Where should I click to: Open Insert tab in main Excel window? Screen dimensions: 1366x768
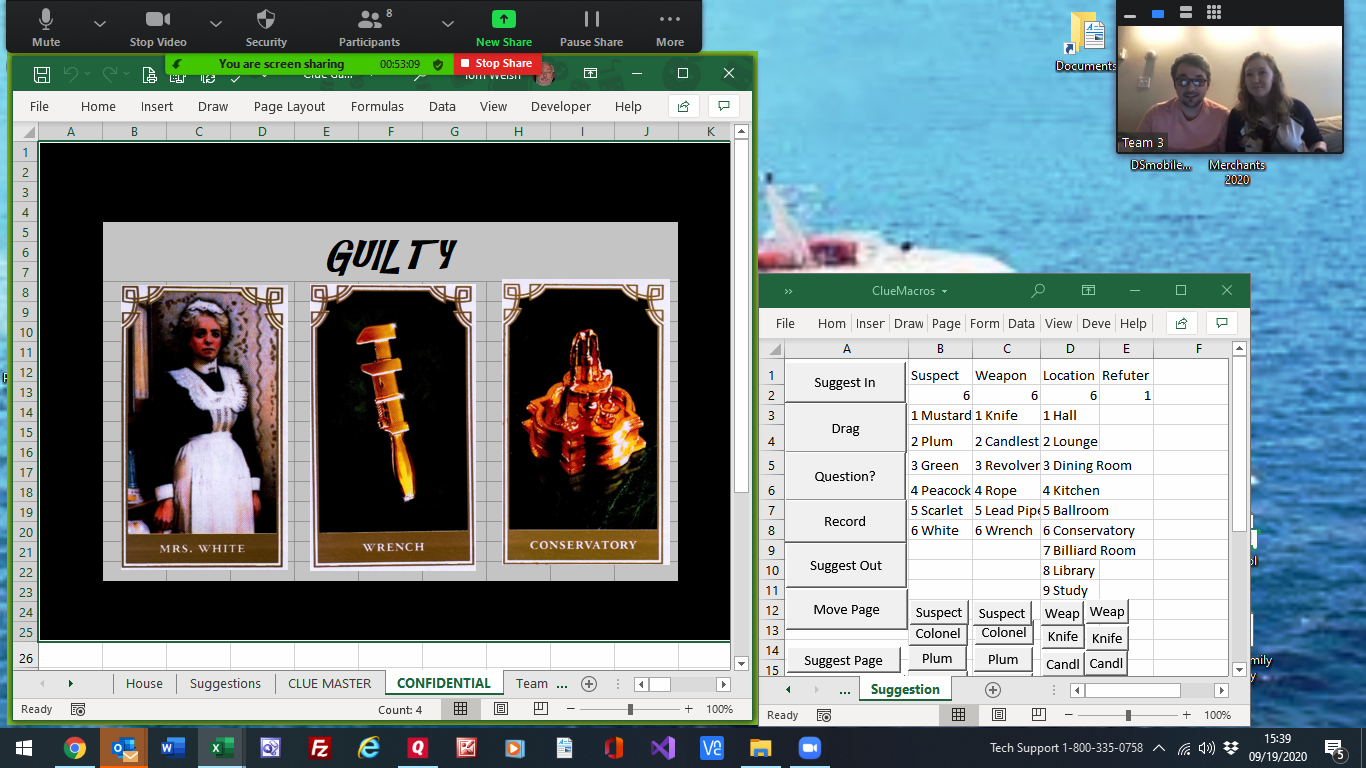tap(157, 106)
